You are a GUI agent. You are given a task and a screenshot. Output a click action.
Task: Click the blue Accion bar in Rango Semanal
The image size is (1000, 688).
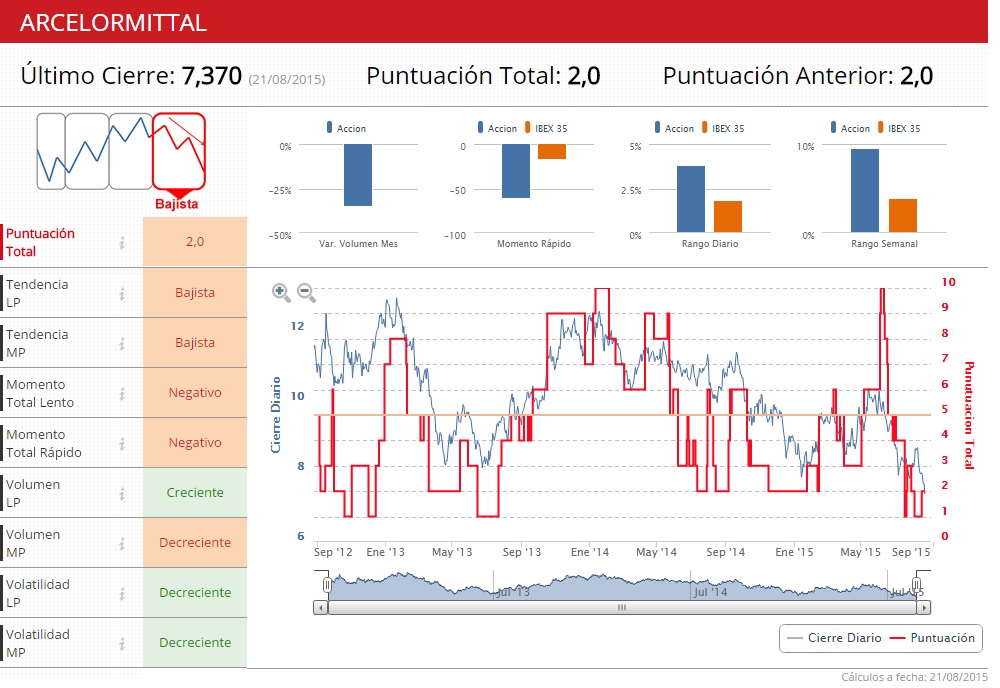coord(865,191)
